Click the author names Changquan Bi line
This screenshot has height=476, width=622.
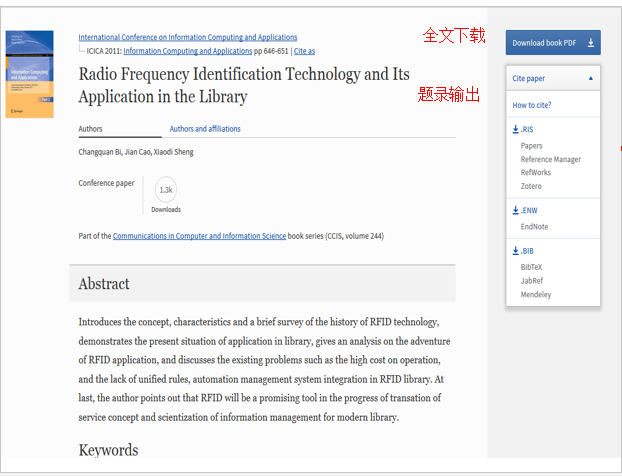136,152
